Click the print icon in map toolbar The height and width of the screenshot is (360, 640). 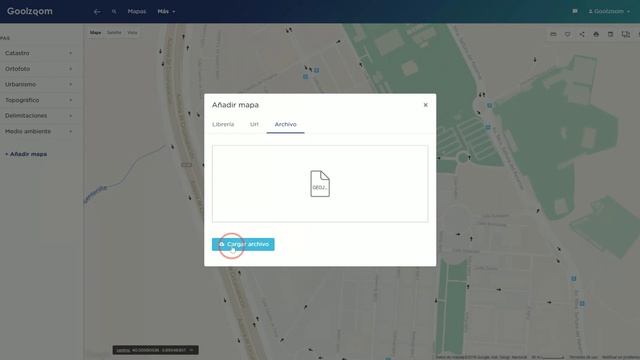point(596,34)
